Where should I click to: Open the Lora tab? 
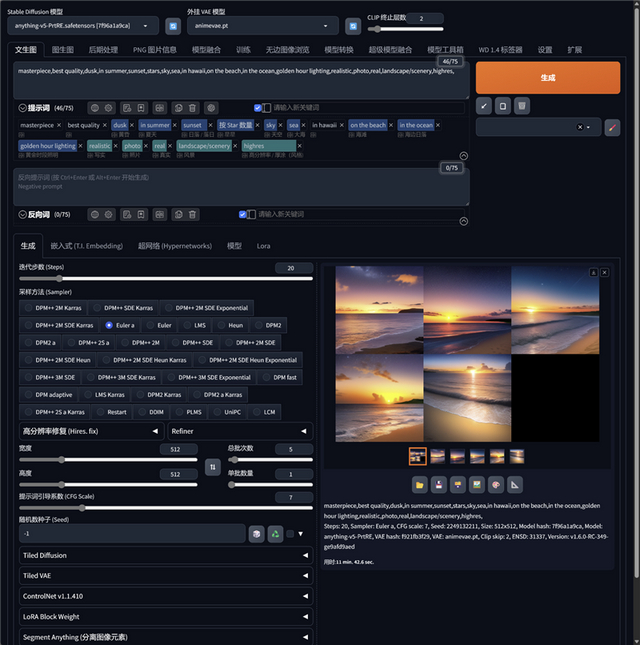(263, 245)
